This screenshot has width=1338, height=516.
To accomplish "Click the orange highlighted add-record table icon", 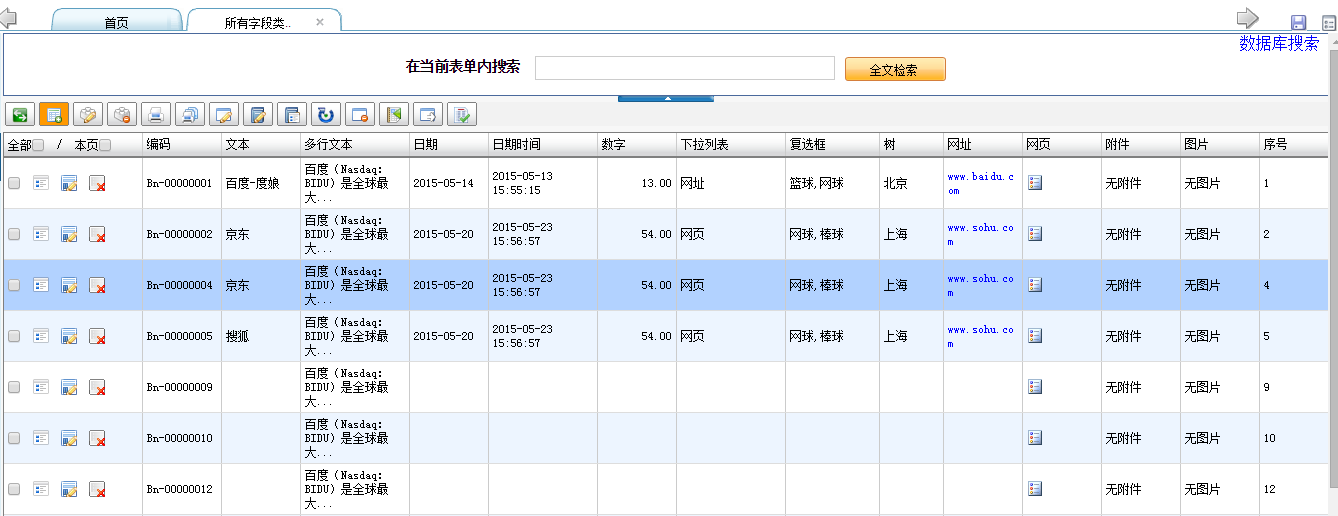I will [54, 114].
